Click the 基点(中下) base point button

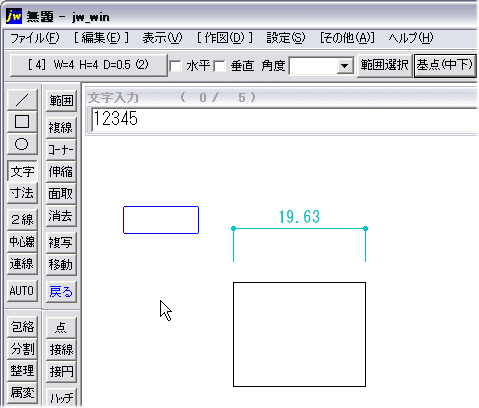click(x=445, y=65)
